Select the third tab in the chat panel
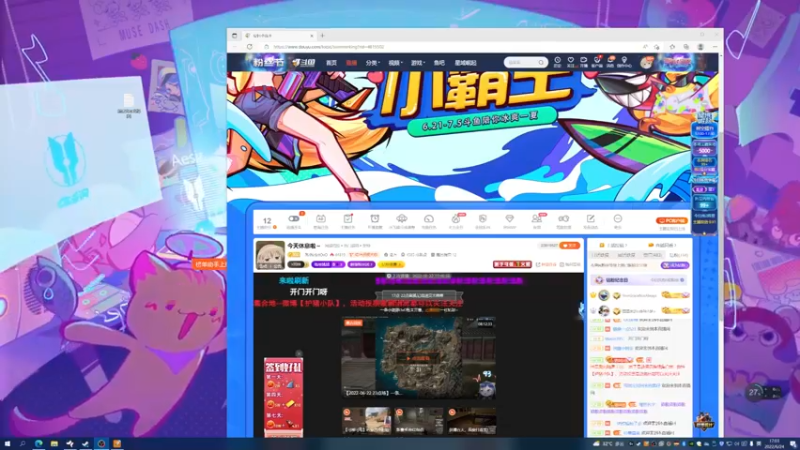The image size is (800, 450). [652, 255]
